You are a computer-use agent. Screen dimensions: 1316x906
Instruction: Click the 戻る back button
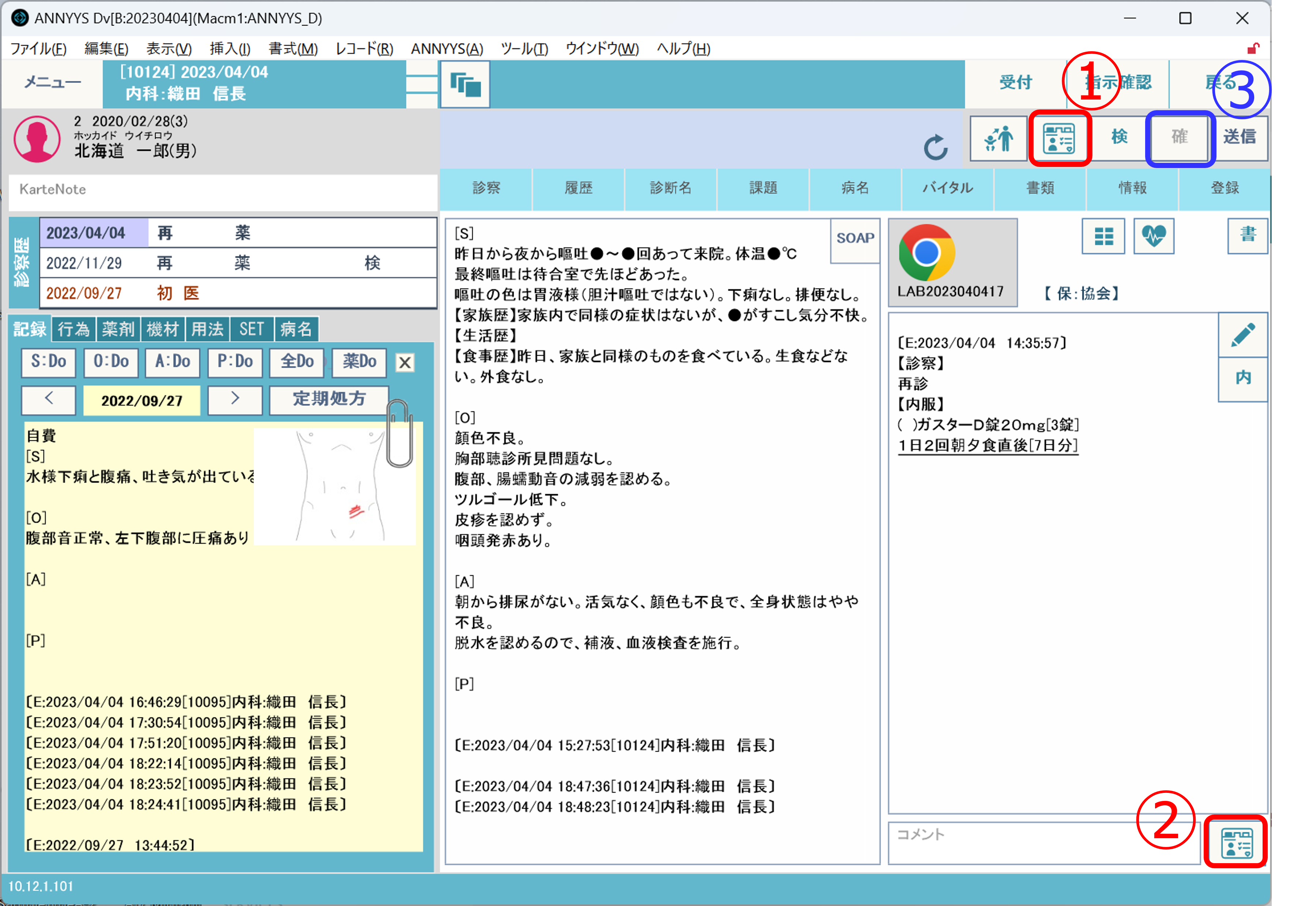click(x=1219, y=83)
